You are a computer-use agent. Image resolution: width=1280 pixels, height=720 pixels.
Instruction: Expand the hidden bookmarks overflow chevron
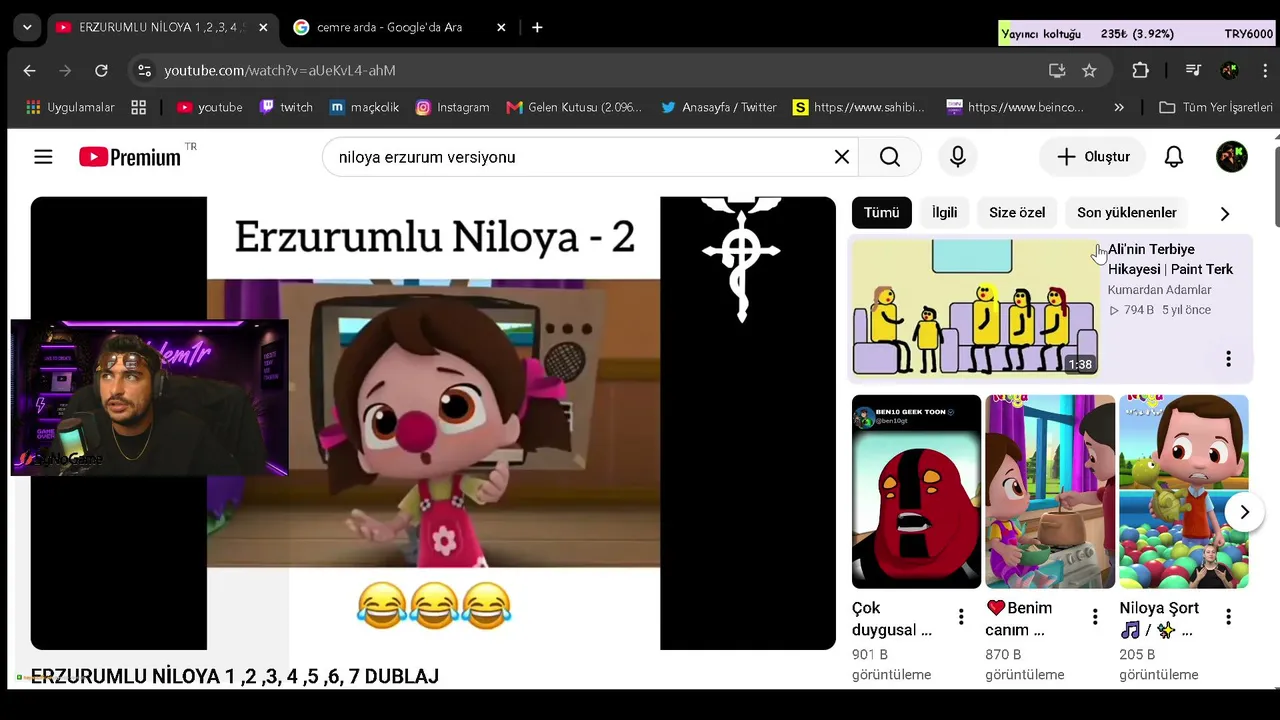point(1119,107)
